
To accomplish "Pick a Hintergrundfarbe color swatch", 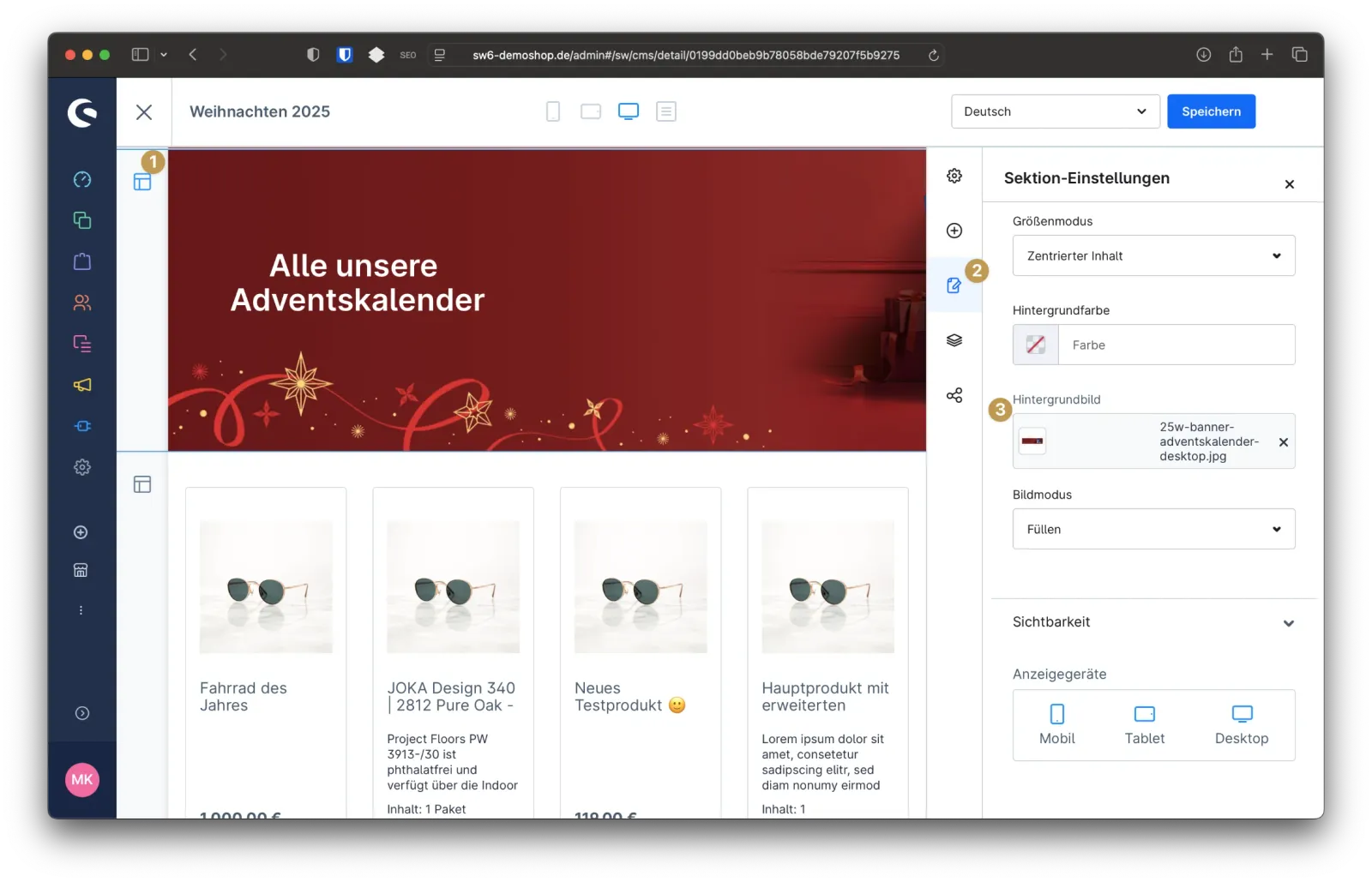I will tap(1035, 345).
